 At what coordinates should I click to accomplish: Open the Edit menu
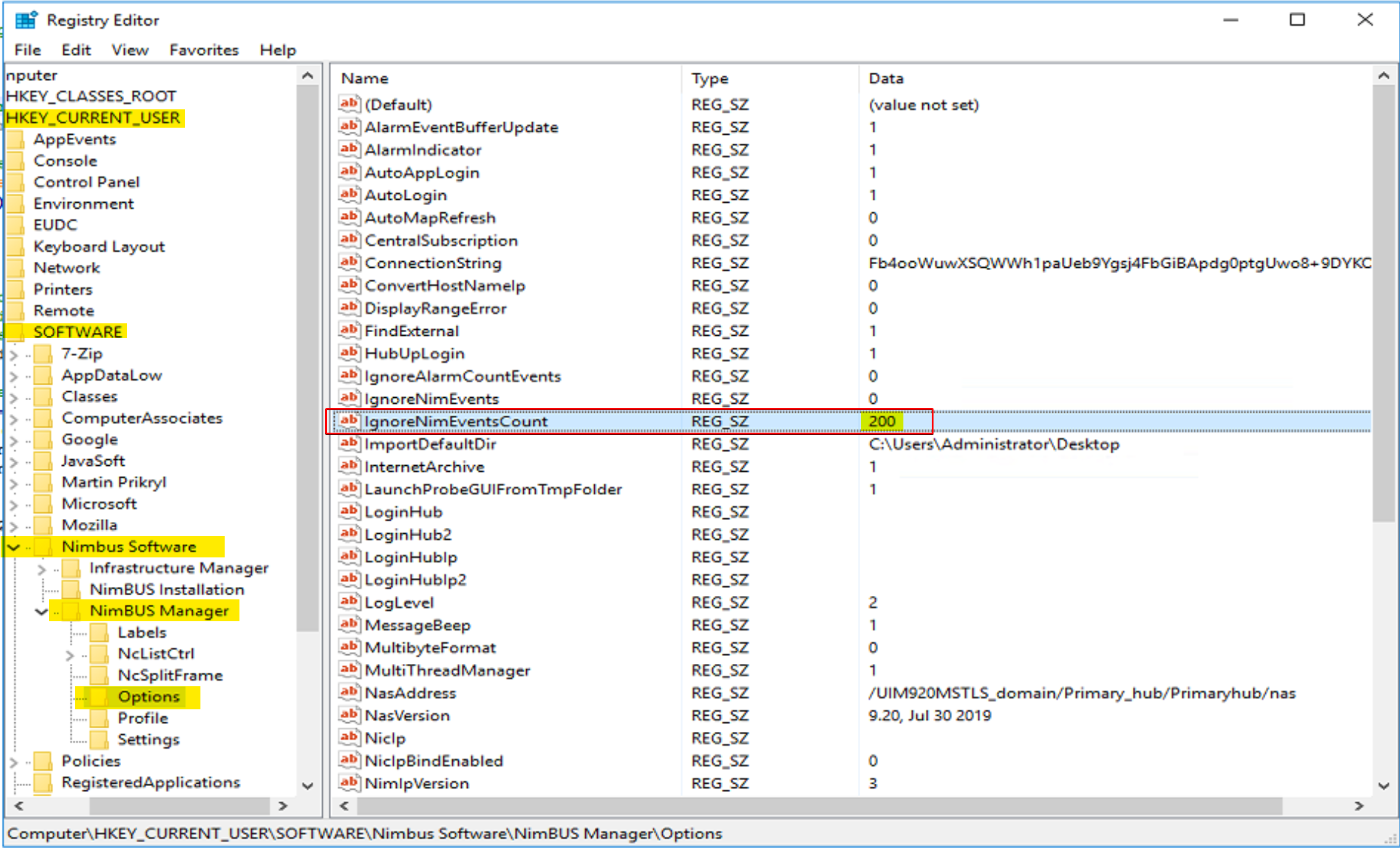click(76, 50)
